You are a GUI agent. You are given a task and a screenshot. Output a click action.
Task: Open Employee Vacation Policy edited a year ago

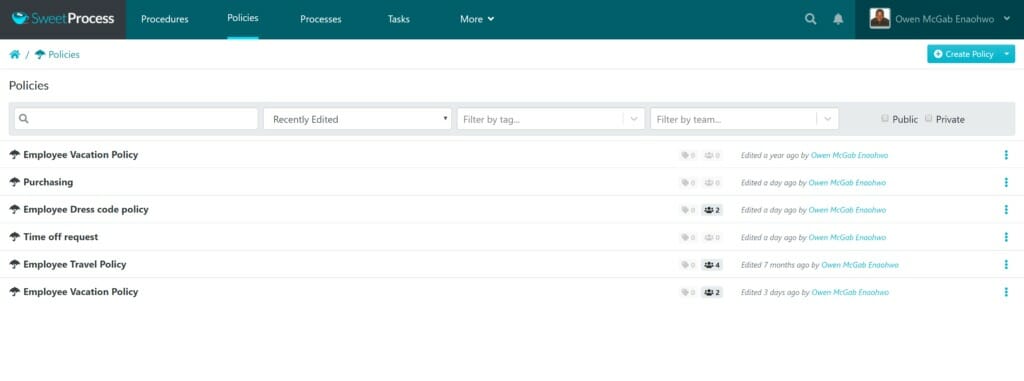pos(80,155)
